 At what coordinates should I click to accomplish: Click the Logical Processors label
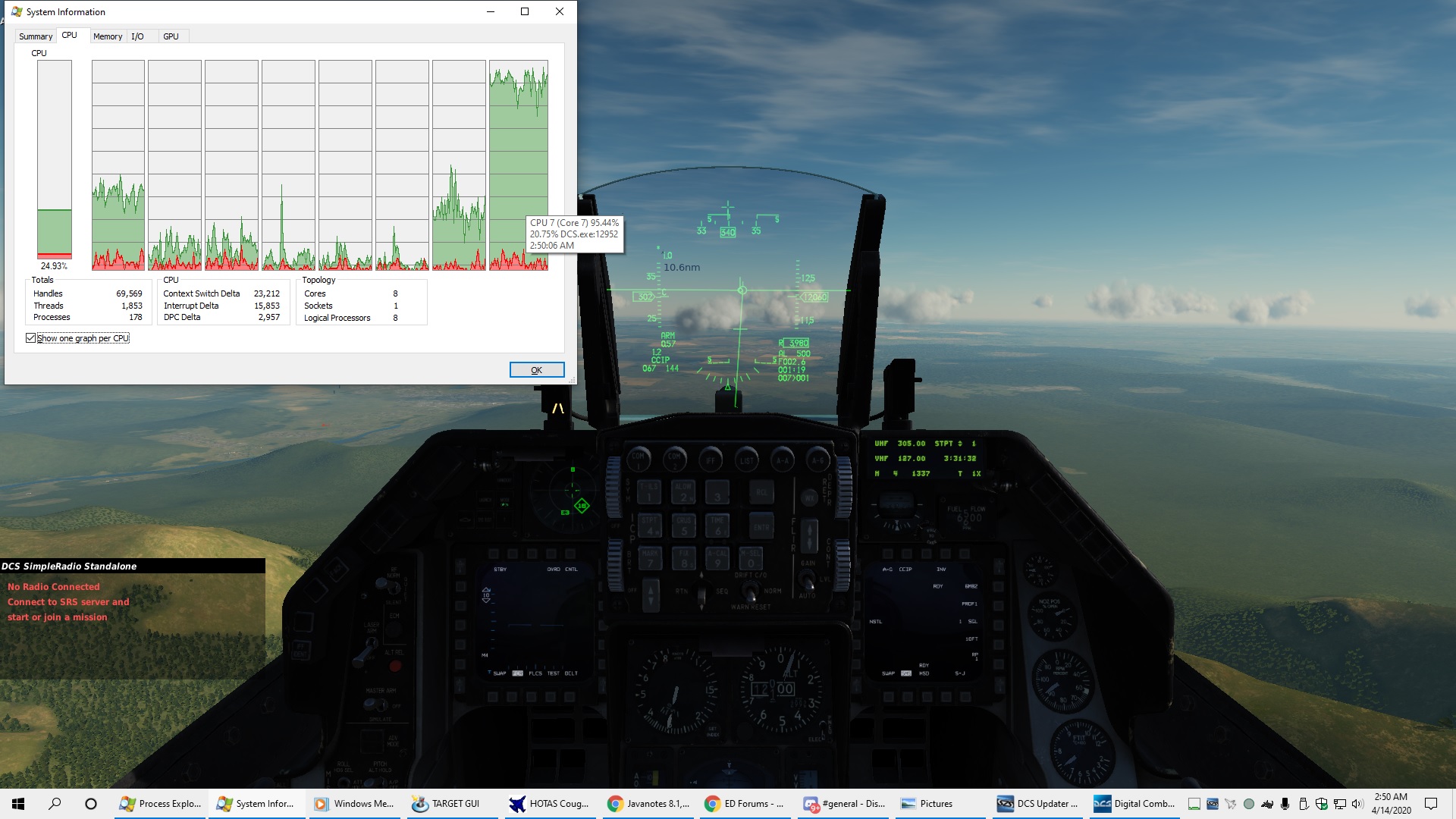(x=337, y=318)
